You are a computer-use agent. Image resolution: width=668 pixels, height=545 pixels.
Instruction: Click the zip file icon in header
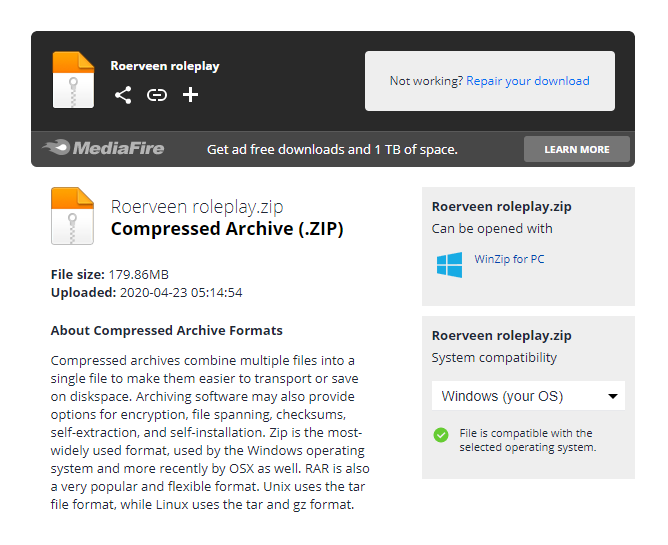pyautogui.click(x=73, y=79)
